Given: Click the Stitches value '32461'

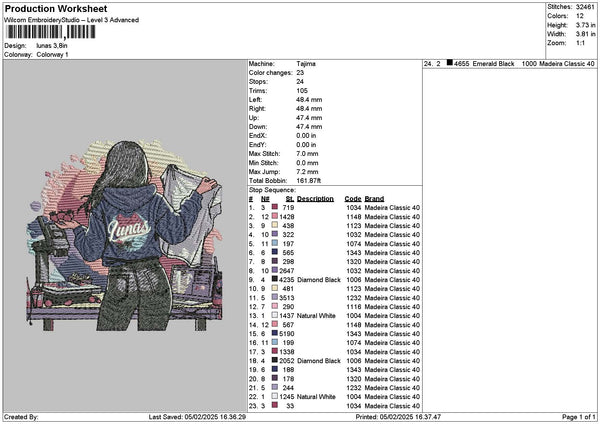Looking at the screenshot, I should tap(585, 7).
